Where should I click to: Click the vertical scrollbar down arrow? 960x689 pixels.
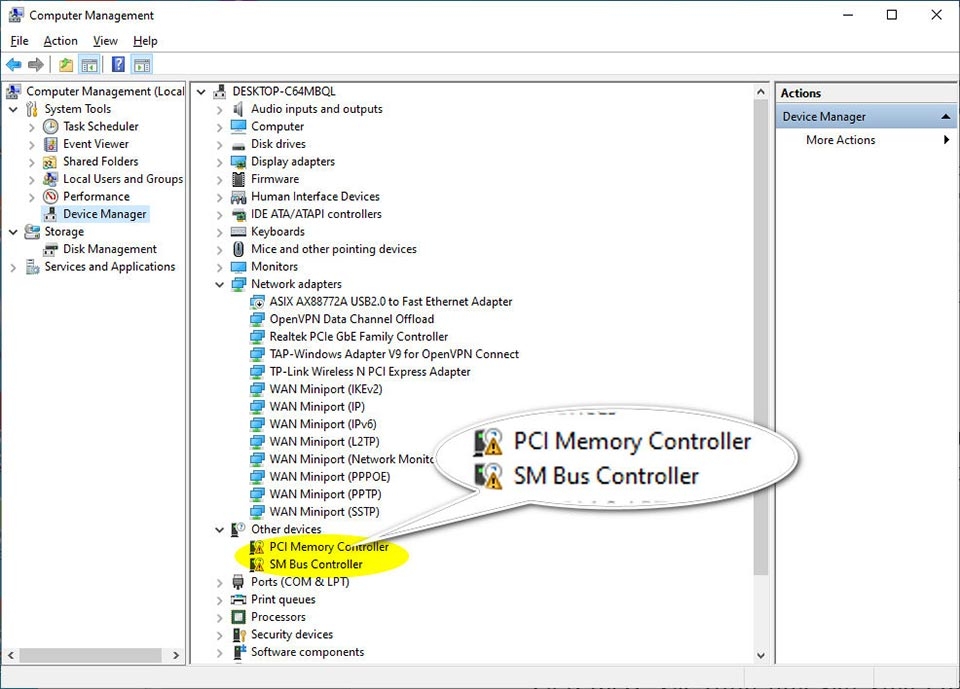761,656
